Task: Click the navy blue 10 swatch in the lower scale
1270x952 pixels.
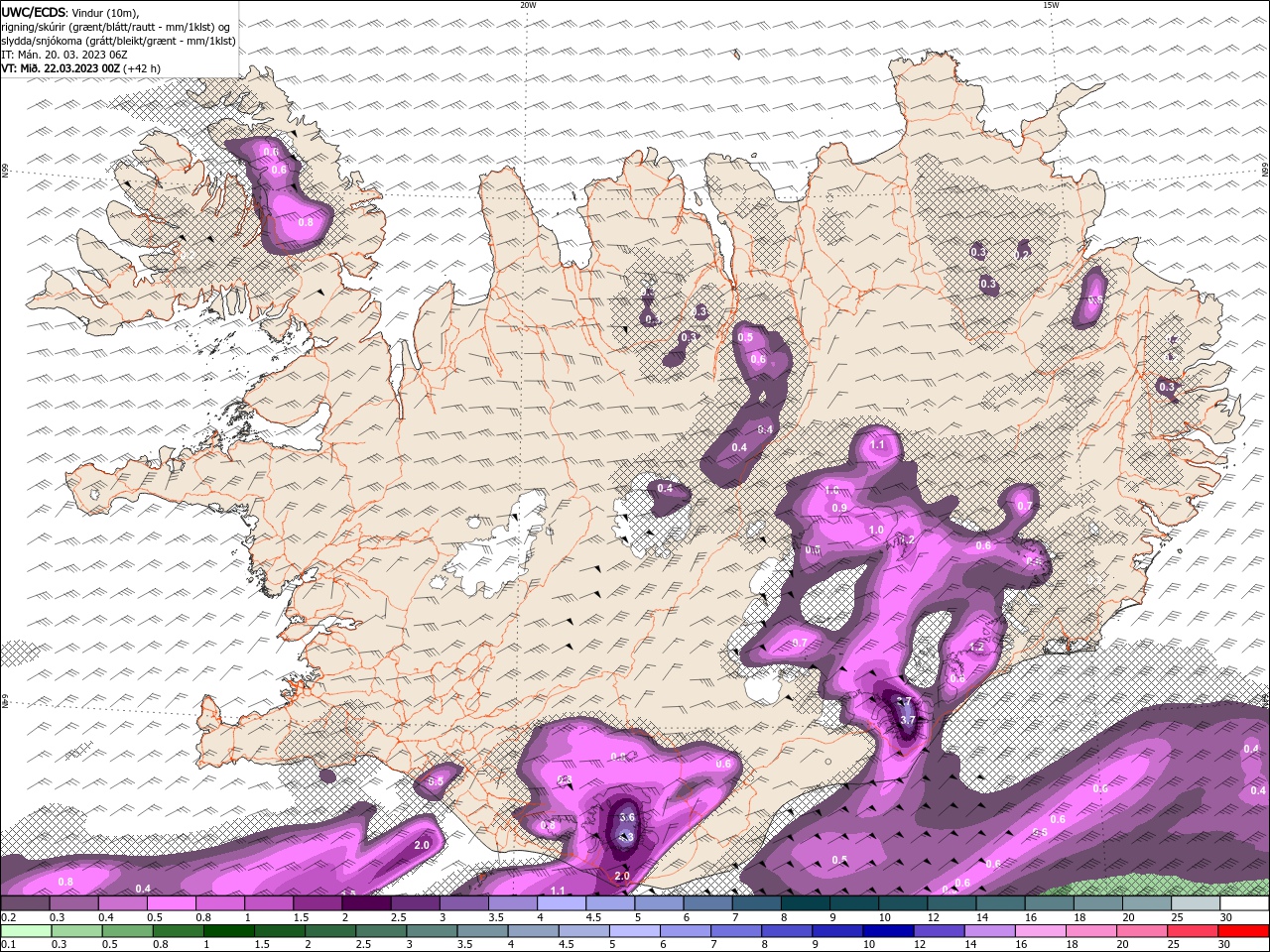Action: (x=887, y=931)
